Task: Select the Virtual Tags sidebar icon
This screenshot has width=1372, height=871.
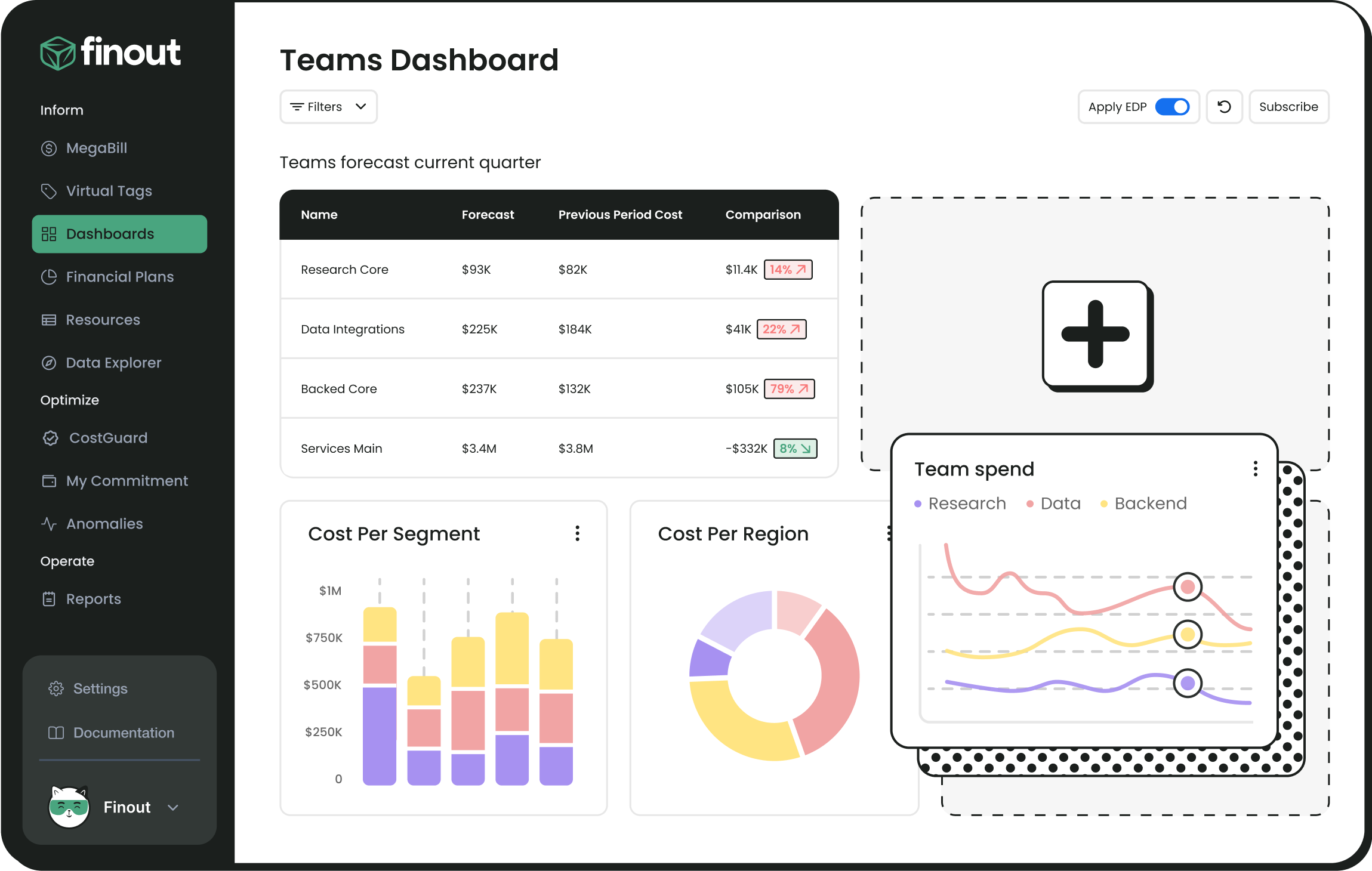Action: [x=48, y=191]
